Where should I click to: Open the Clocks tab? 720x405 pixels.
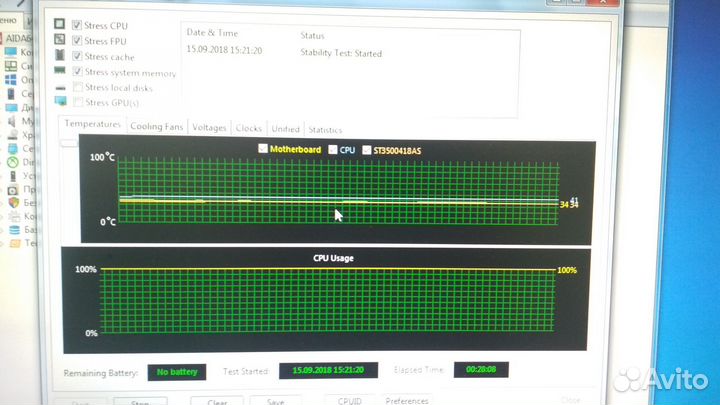(249, 128)
